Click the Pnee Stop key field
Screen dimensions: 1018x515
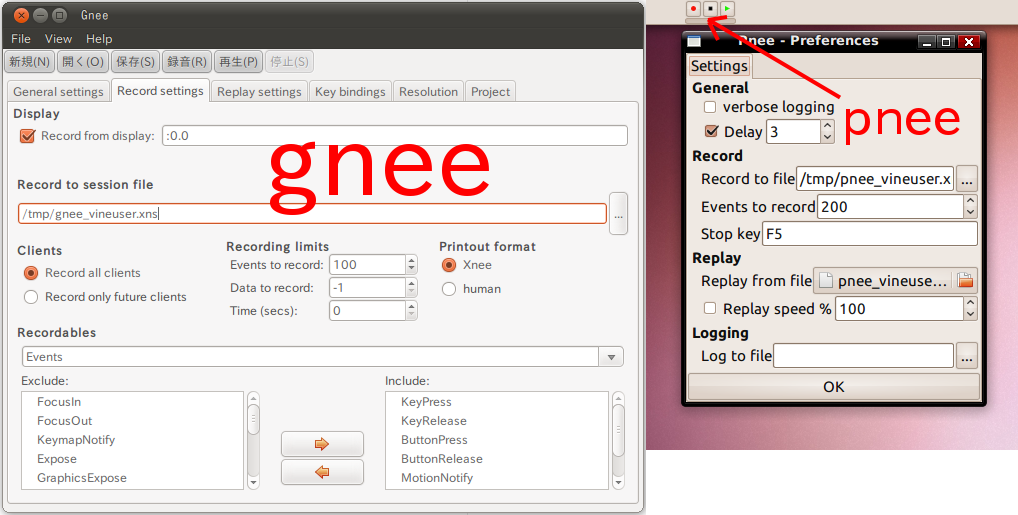[x=870, y=234]
